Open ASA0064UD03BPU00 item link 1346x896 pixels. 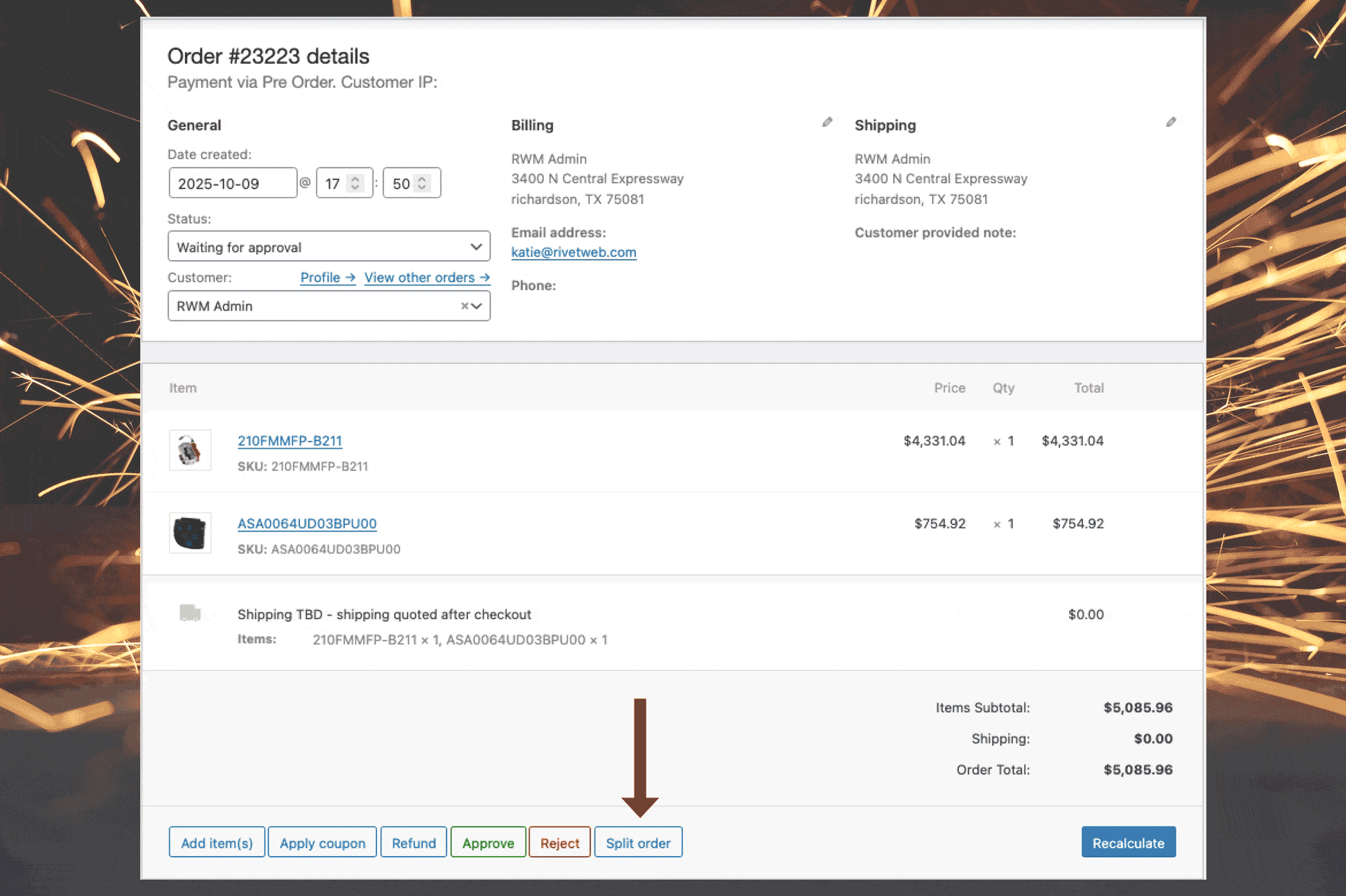point(307,524)
